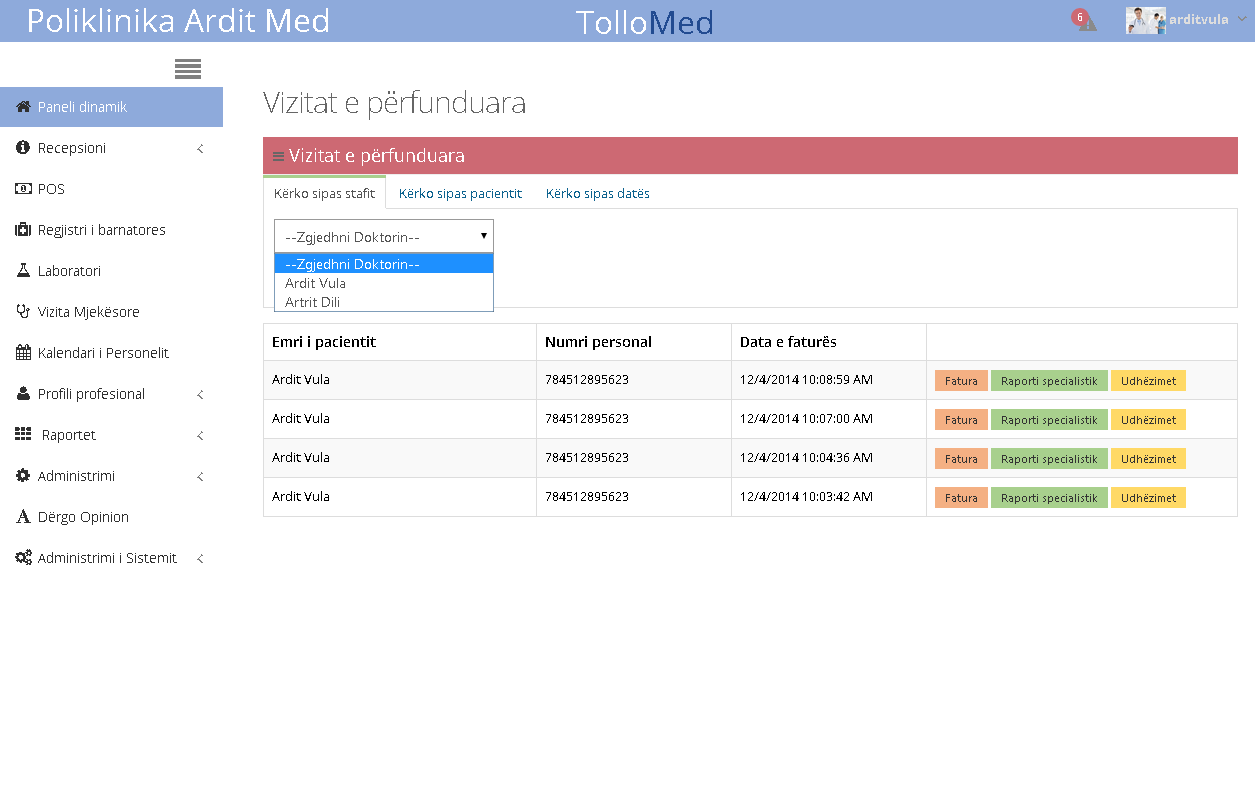Expand the Recepsioni submenu
The image size is (1255, 801).
coord(200,149)
